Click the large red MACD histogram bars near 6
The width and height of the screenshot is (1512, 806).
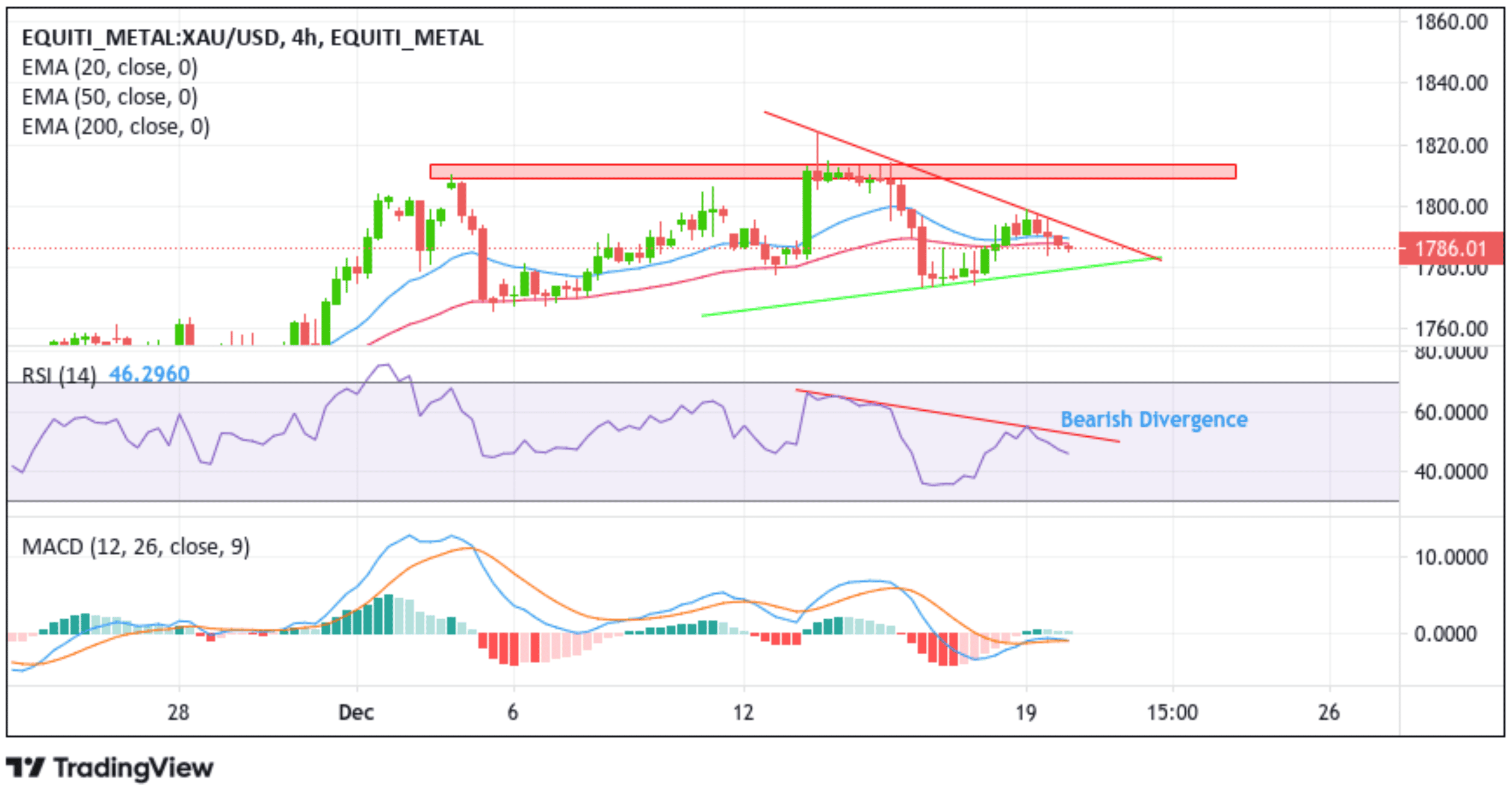tap(508, 649)
